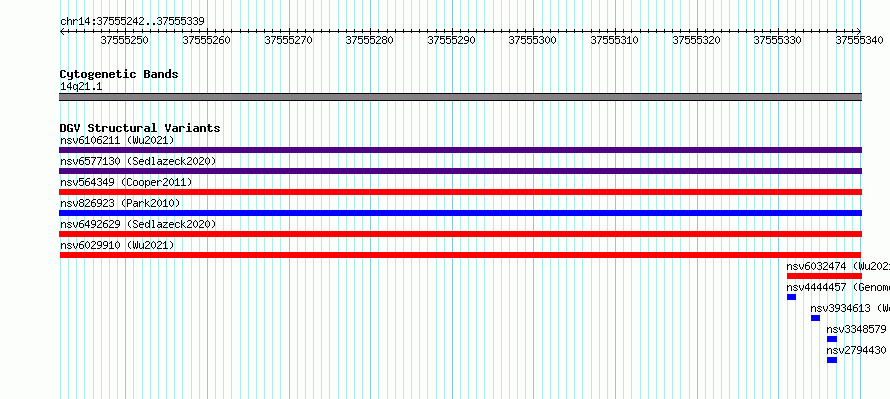890x399 pixels.
Task: Click the nsv564349 (Cooper2011) label
Action: click(126, 182)
